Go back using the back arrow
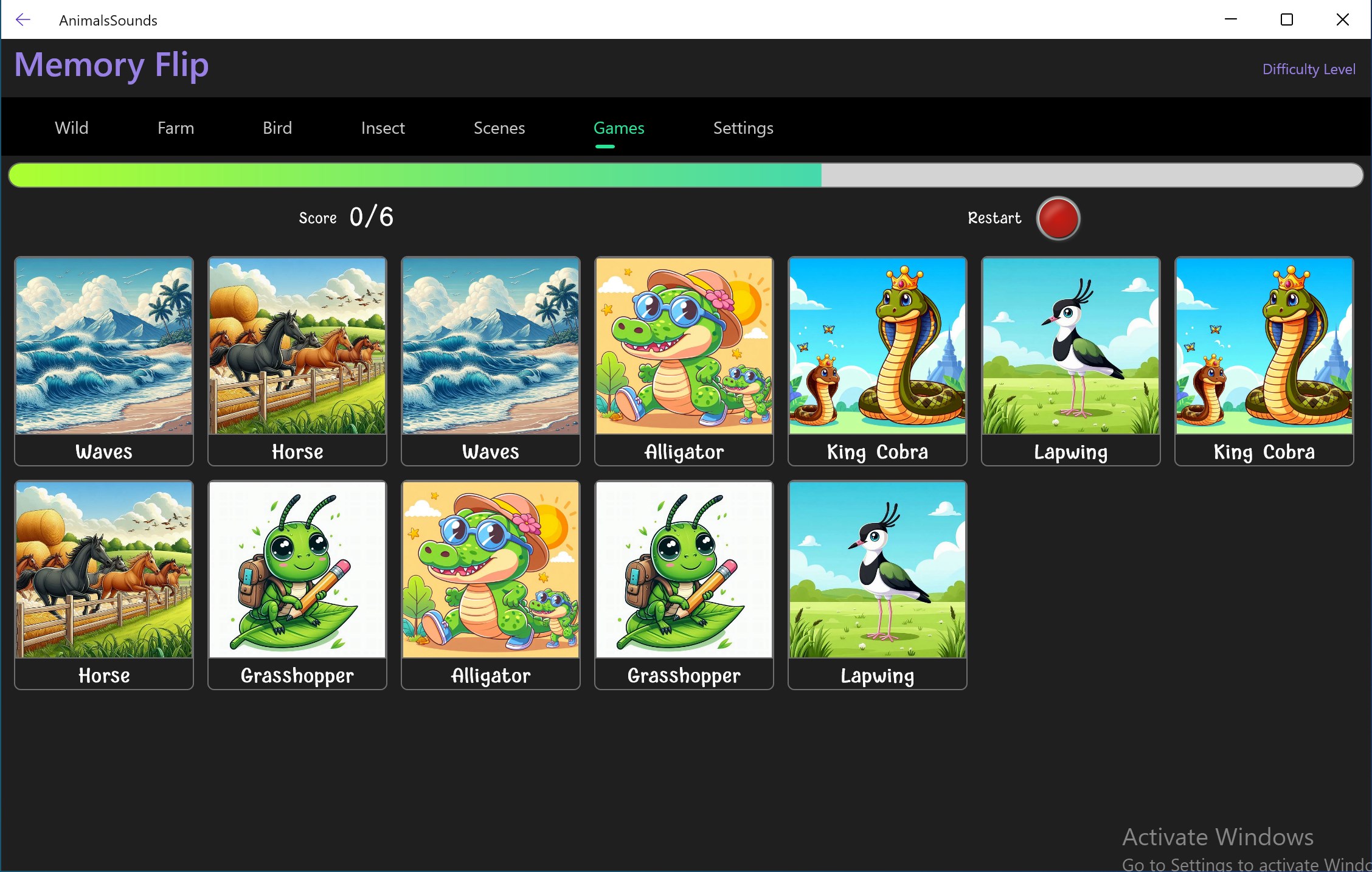Viewport: 1372px width, 872px height. (x=23, y=20)
